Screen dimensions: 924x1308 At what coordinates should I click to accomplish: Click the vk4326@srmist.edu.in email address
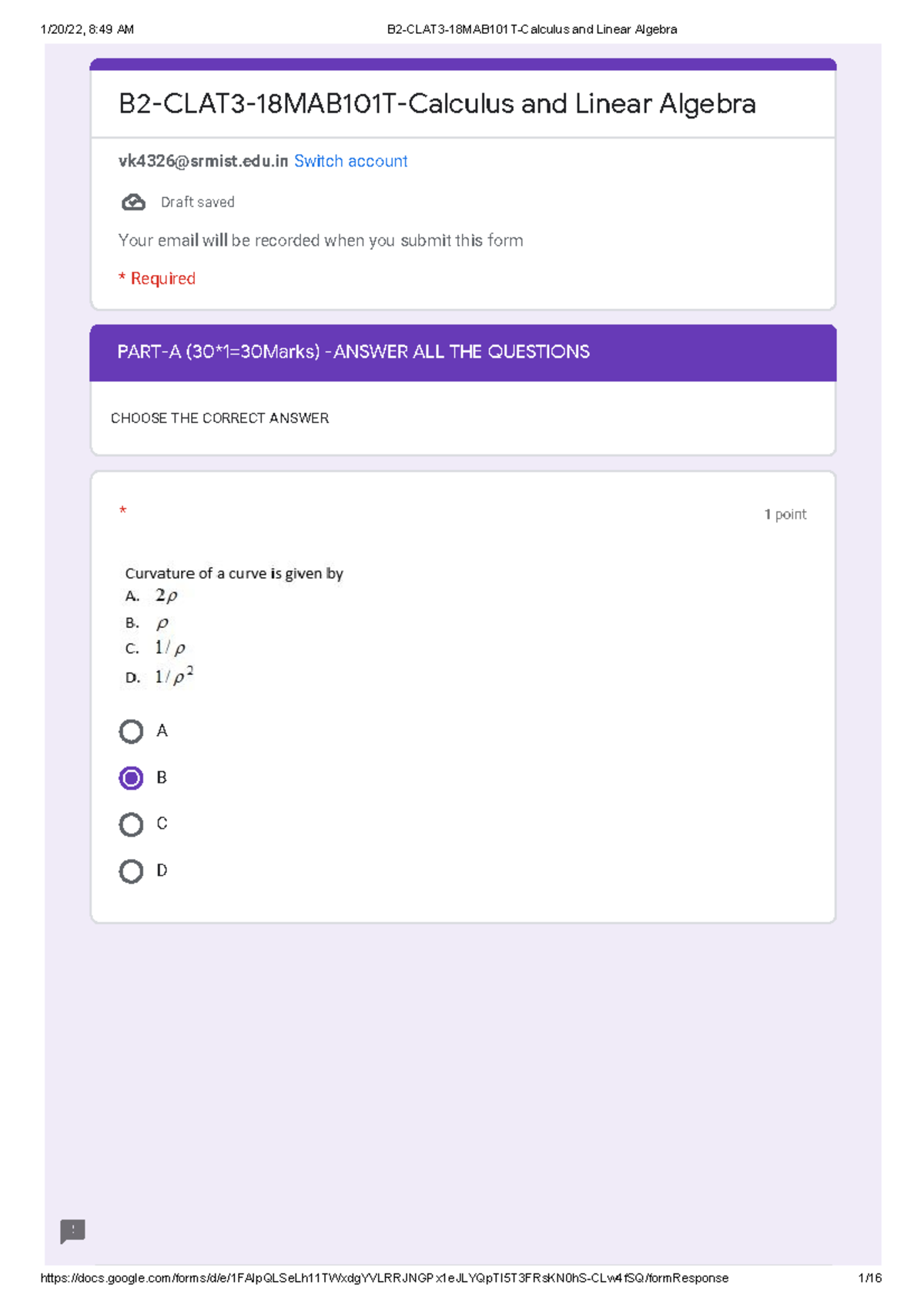pos(203,161)
